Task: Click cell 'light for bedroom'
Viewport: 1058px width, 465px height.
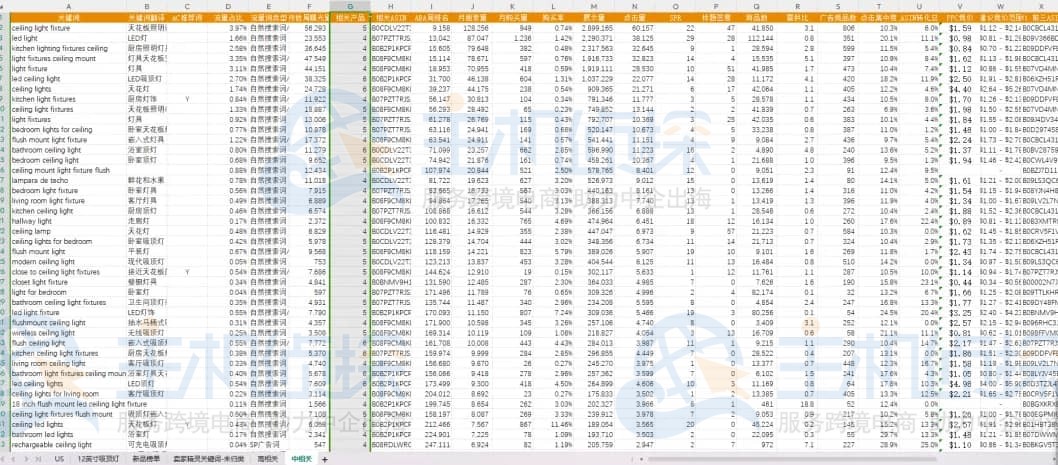Action: 67,292
